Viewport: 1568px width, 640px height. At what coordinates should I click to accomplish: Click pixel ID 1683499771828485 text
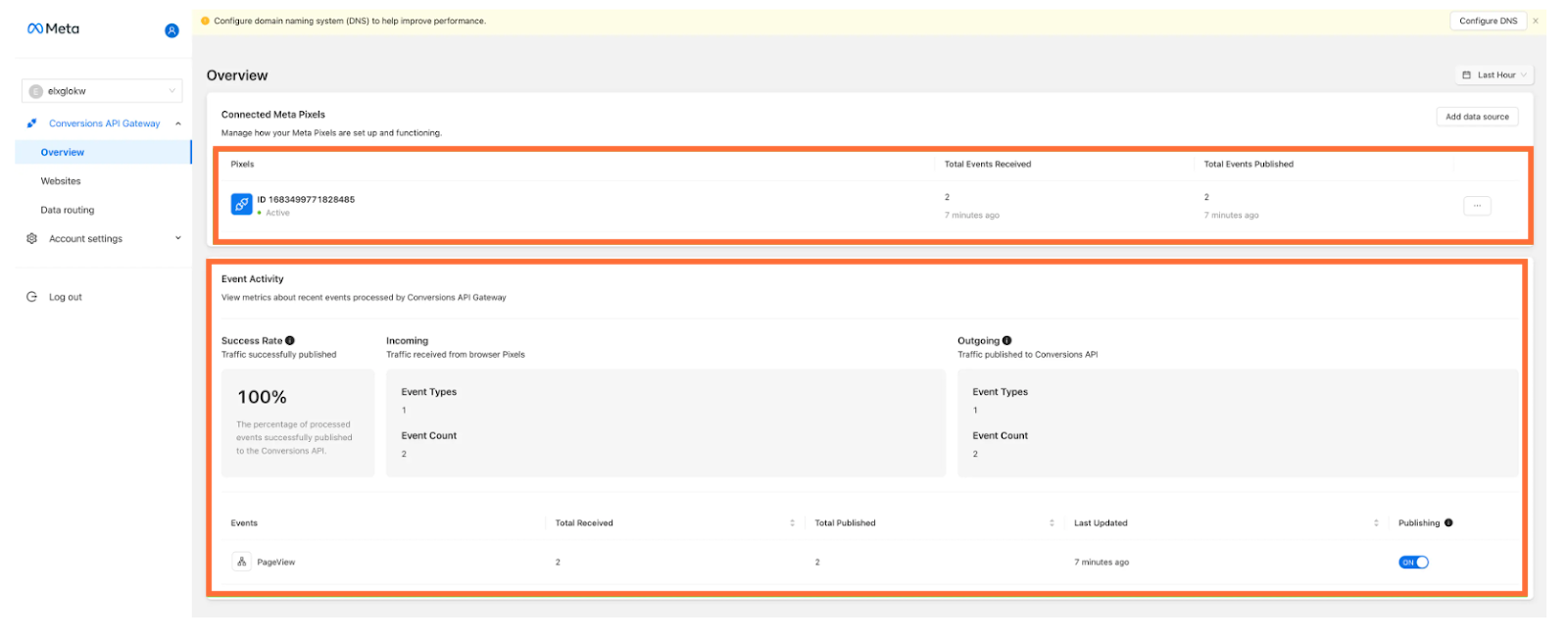(306, 199)
